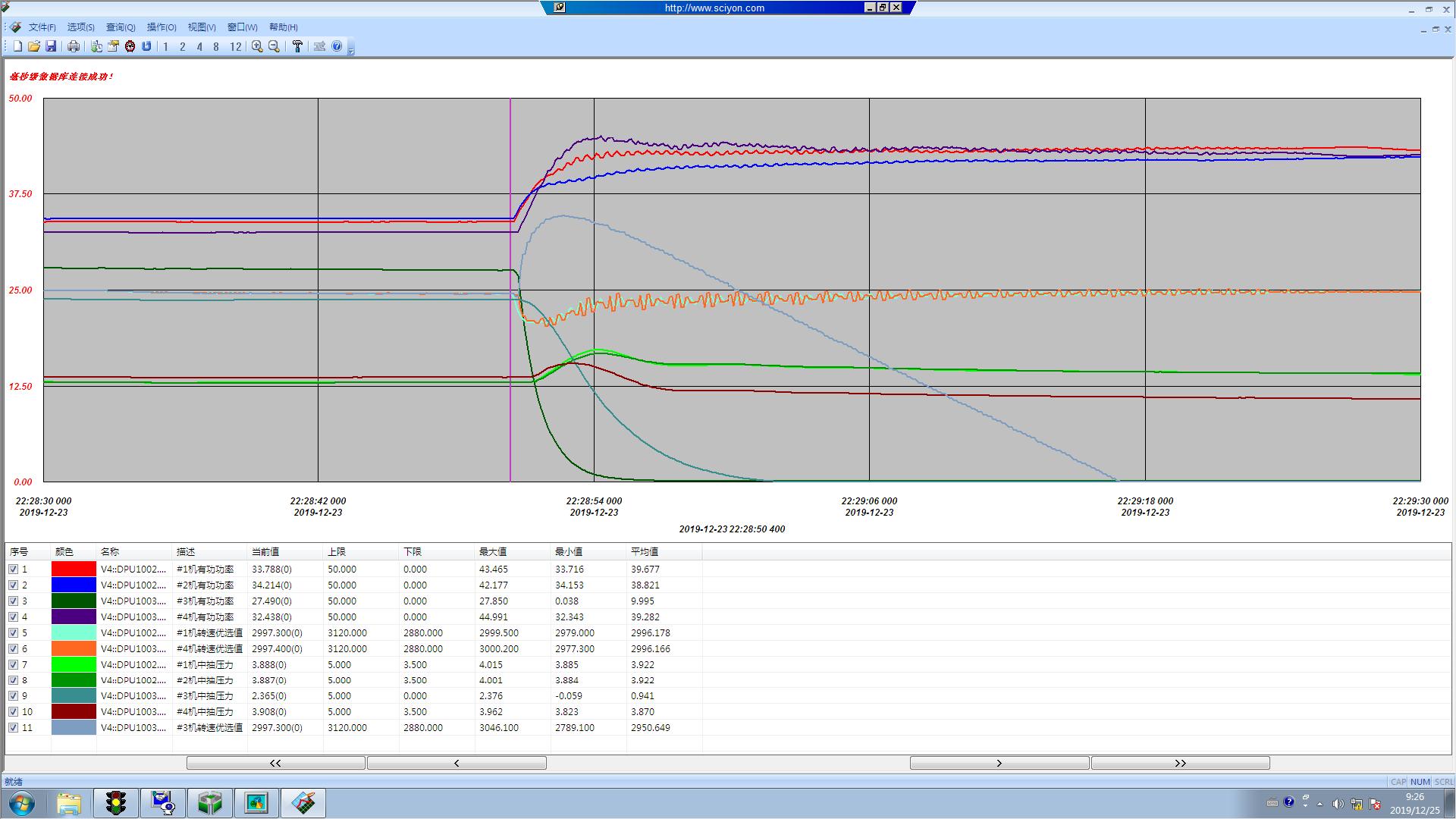1456x819 pixels.
Task: Open traffic light app in taskbar
Action: click(116, 803)
